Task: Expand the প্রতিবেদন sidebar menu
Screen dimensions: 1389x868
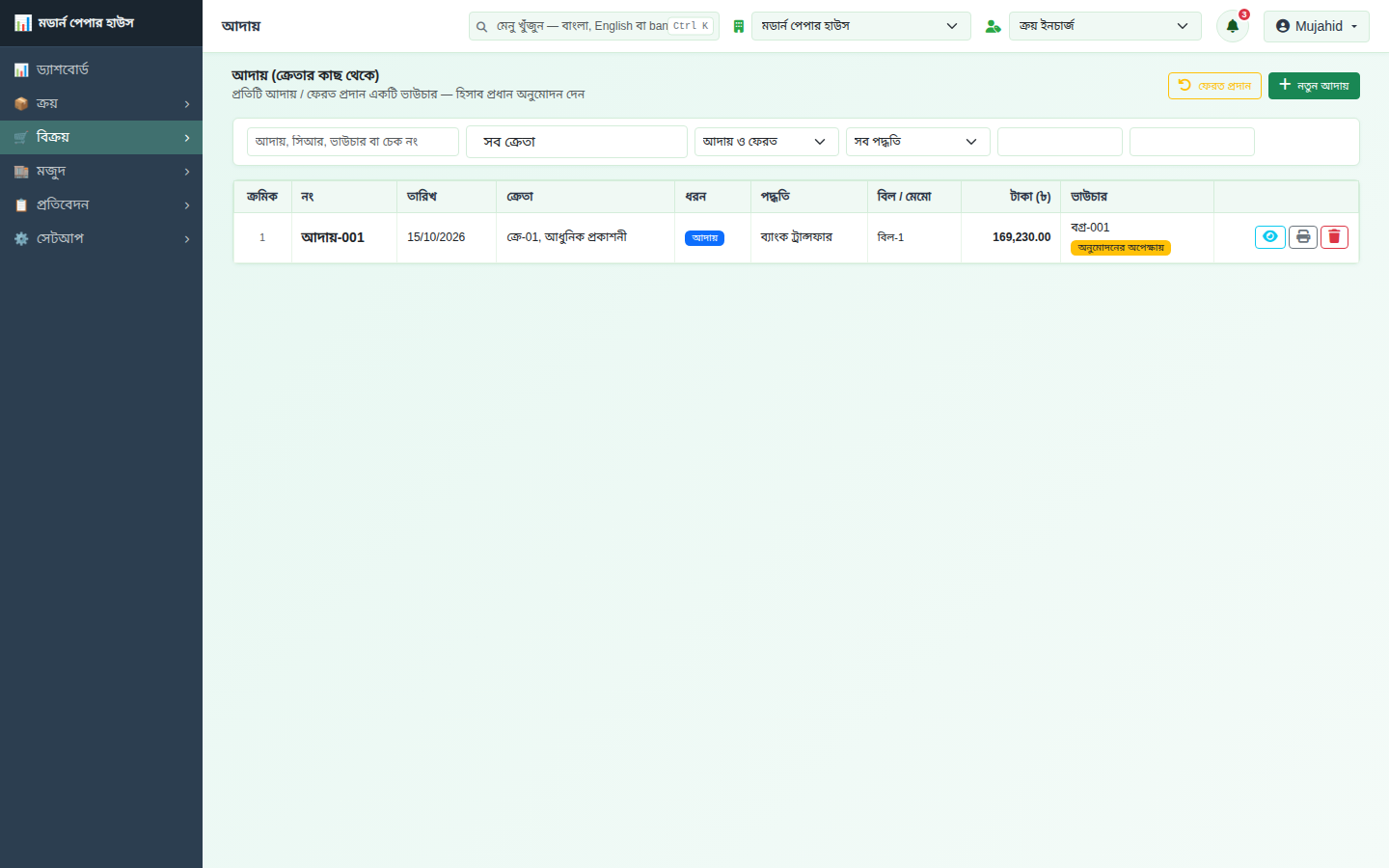Action: [101, 204]
